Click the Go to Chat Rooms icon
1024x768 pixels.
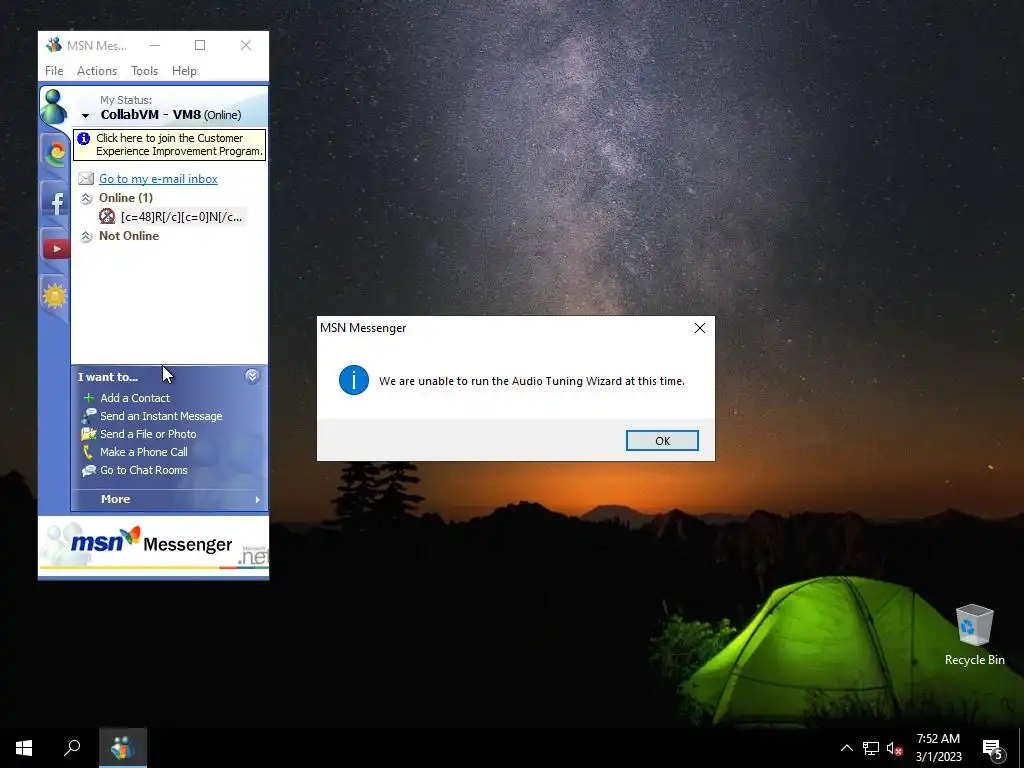pos(89,470)
